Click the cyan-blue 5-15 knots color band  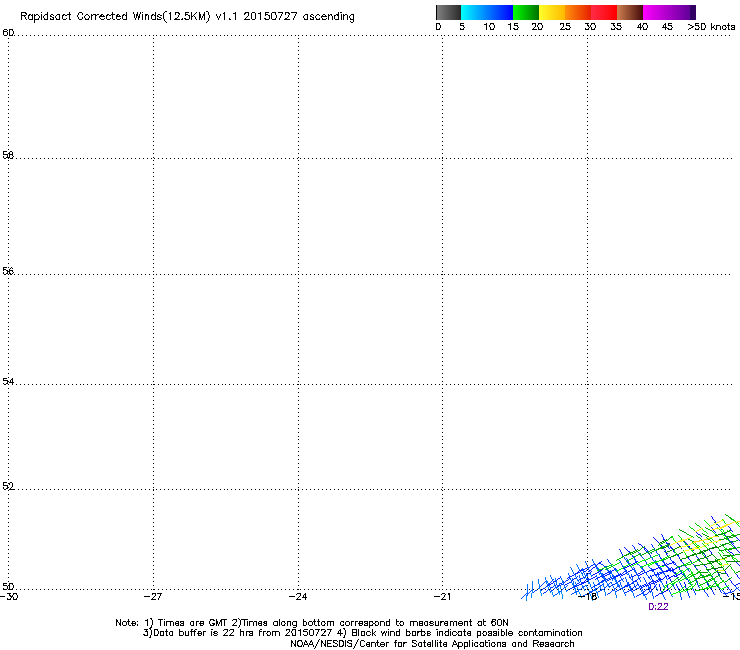(x=487, y=12)
